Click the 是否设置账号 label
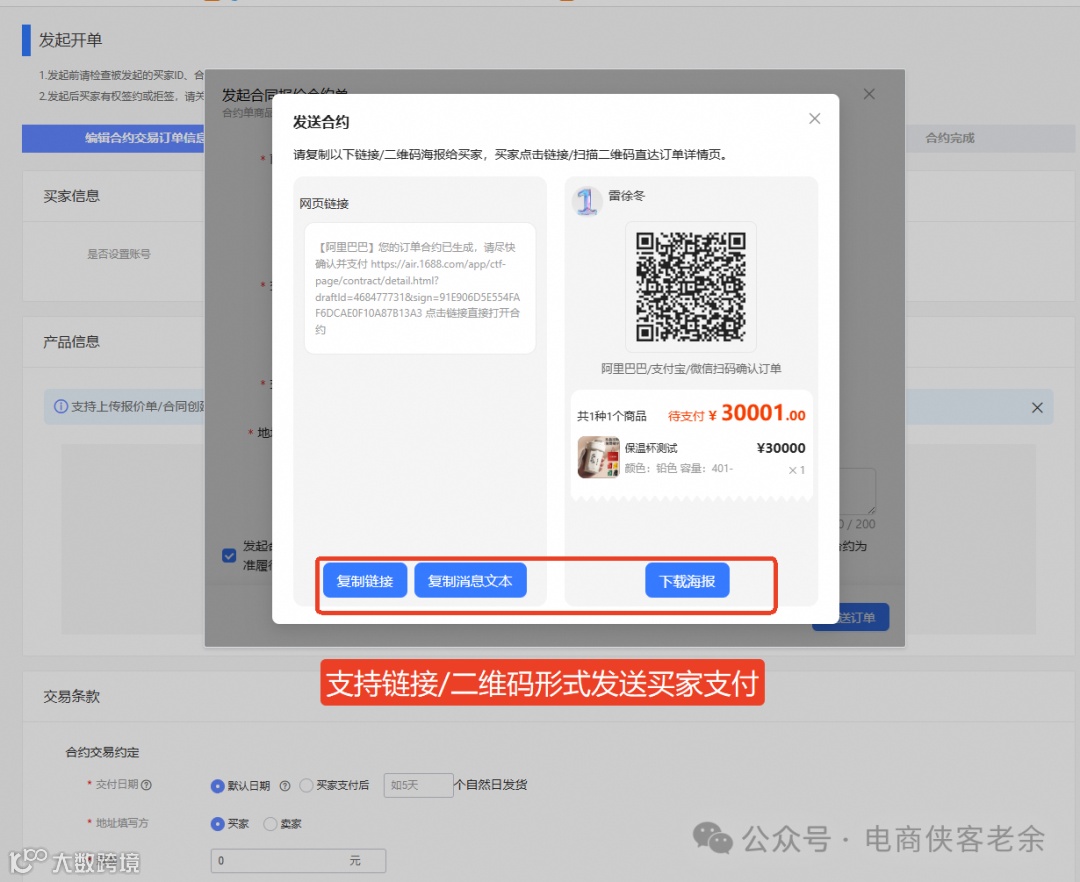 click(118, 254)
